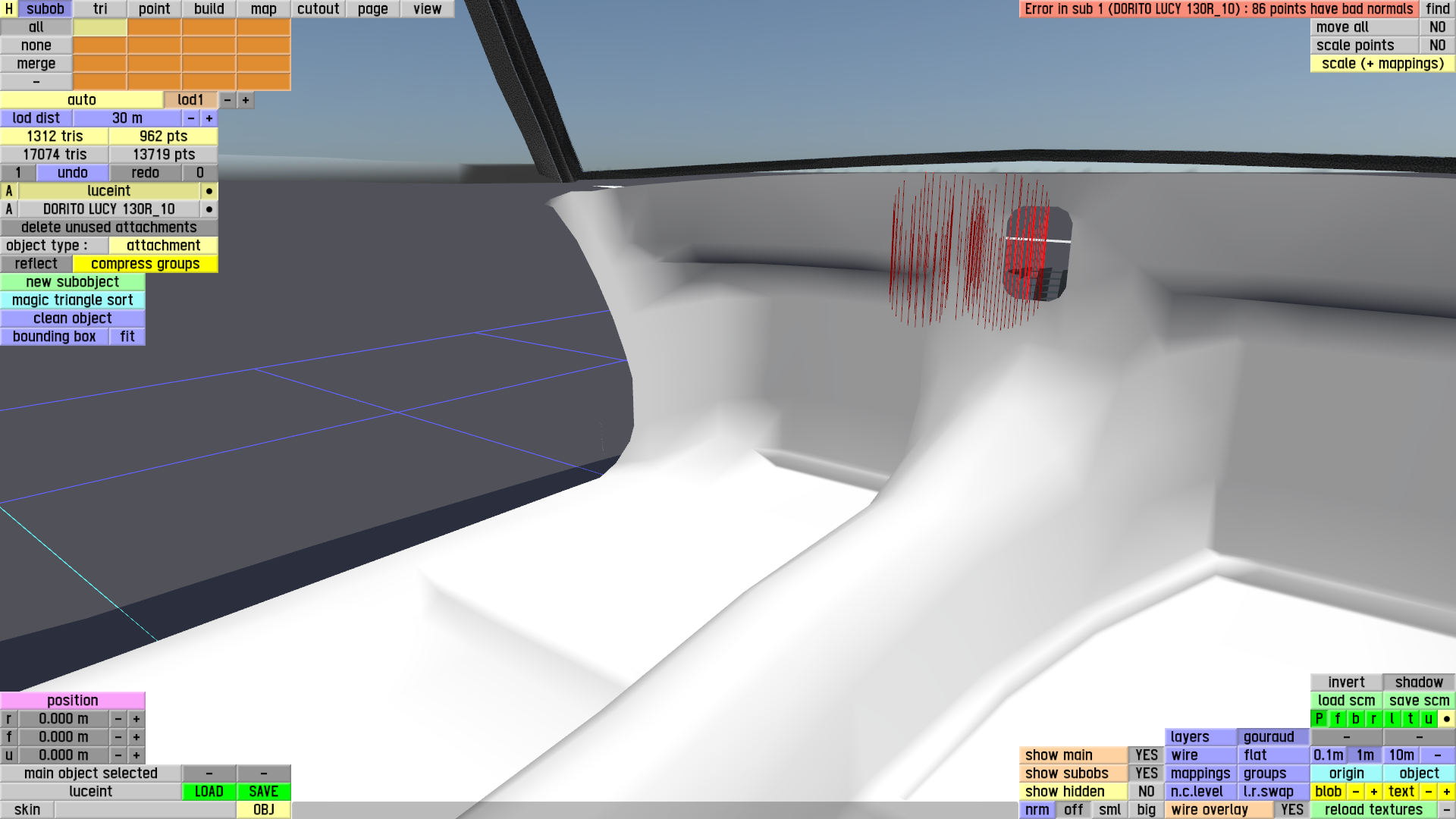The height and width of the screenshot is (819, 1456).
Task: Click the dot beside DORITO LUCY 130R_10
Action: click(x=209, y=209)
